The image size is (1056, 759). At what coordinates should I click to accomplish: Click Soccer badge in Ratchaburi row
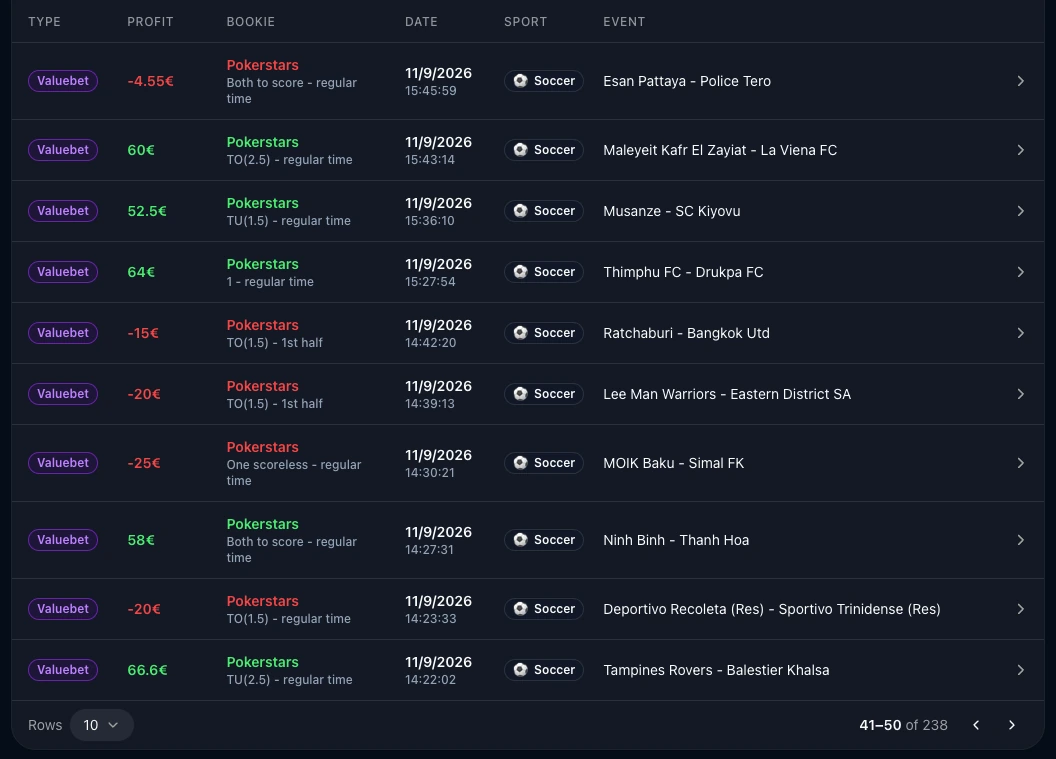pyautogui.click(x=543, y=333)
